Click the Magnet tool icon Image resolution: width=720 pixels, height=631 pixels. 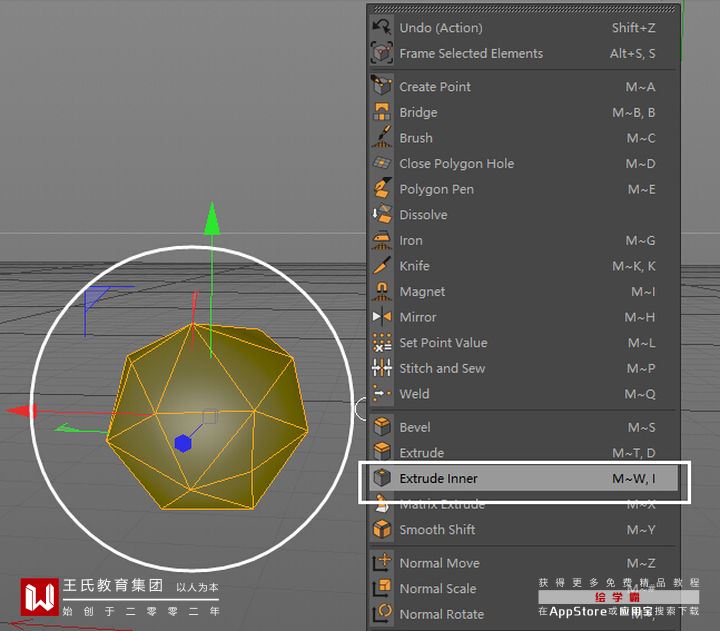(382, 292)
